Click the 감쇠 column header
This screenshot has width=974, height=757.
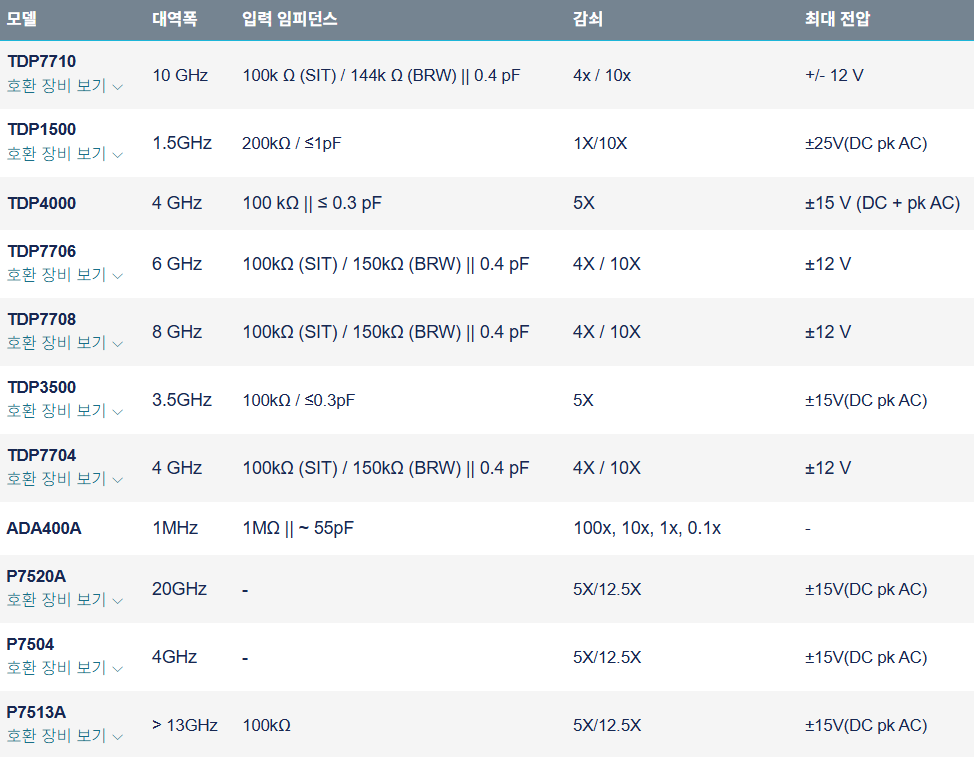(x=588, y=19)
